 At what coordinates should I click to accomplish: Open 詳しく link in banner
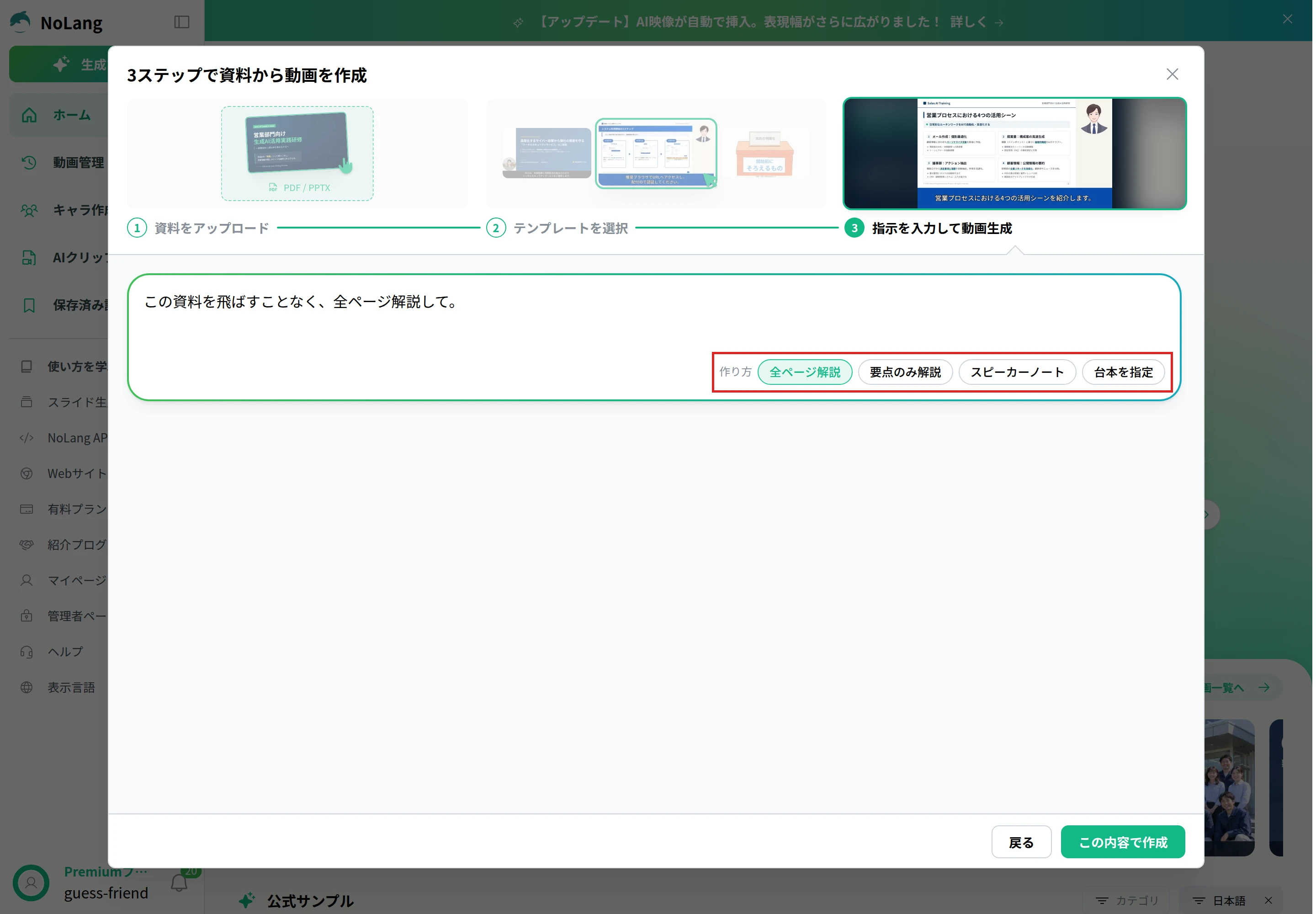976,22
